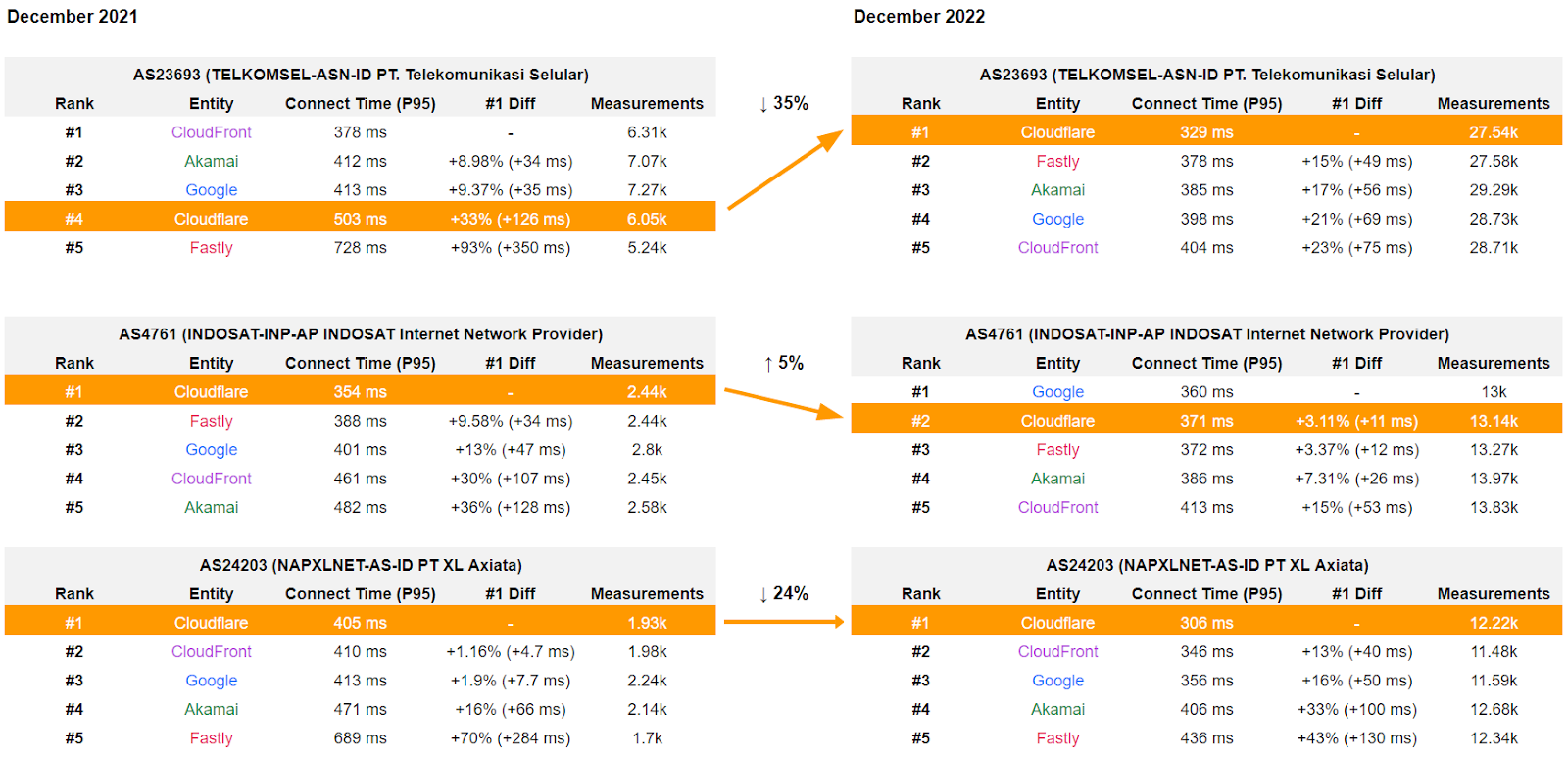1568x760 pixels.
Task: Click the AS24203 XL Axiata title under December 2022
Action: pyautogui.click(x=1207, y=565)
